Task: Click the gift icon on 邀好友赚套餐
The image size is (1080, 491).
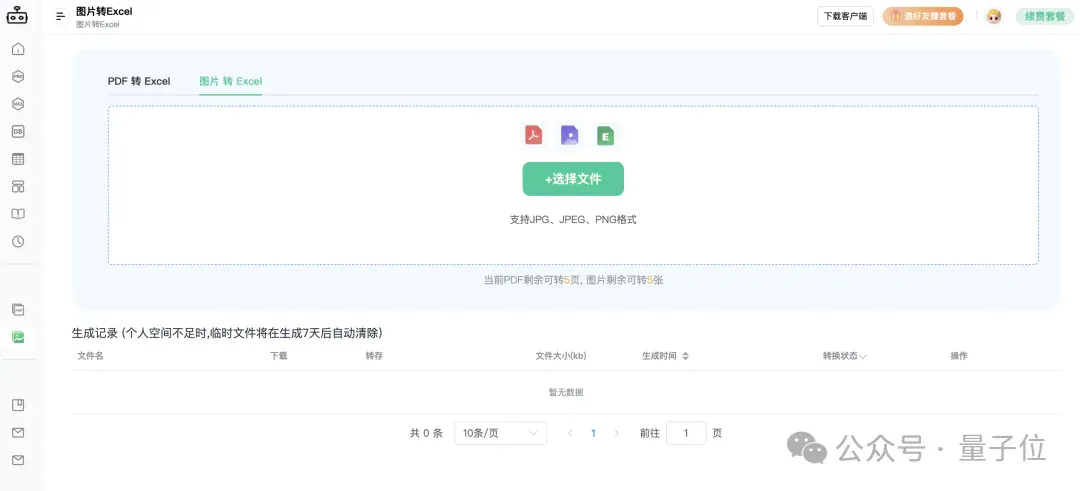Action: 895,17
